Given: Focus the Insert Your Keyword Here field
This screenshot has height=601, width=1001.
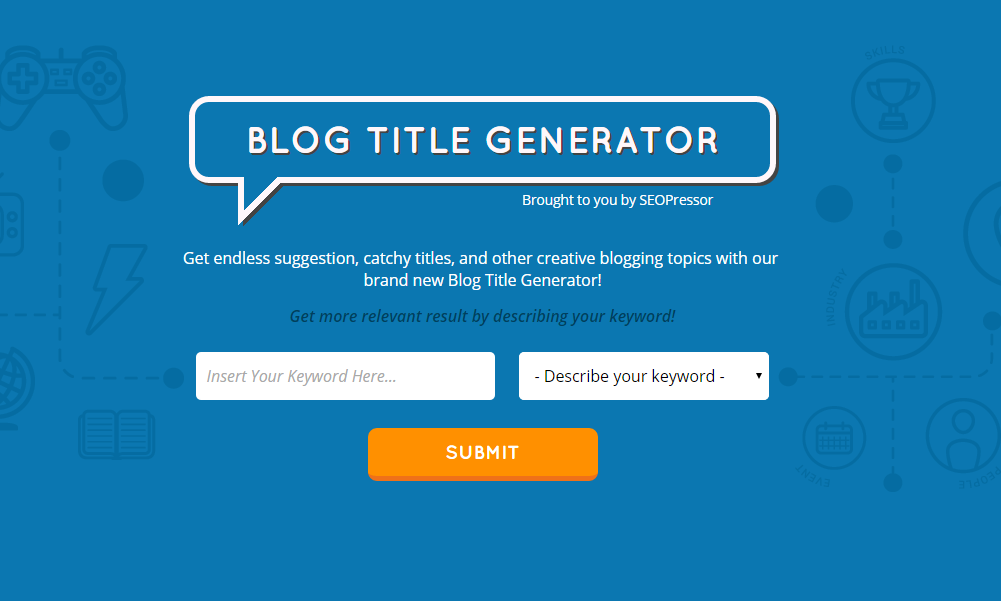Looking at the screenshot, I should coord(345,376).
